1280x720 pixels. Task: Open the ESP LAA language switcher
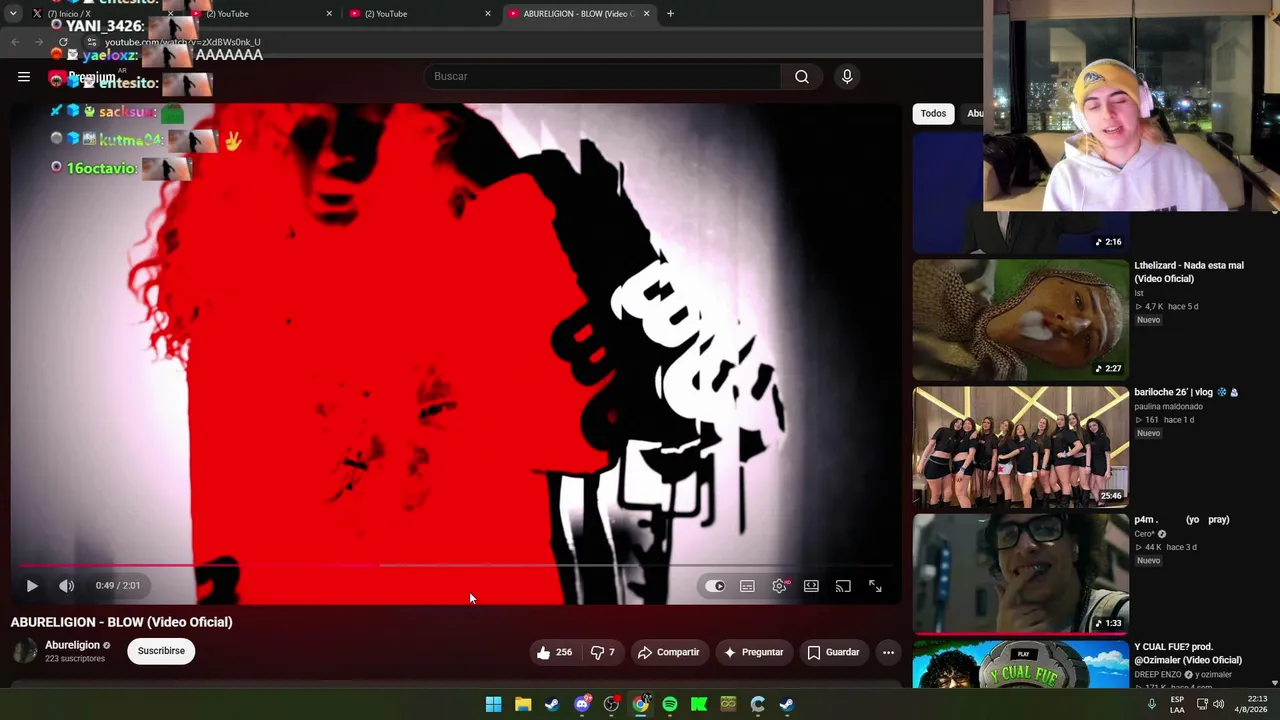click(x=1177, y=704)
